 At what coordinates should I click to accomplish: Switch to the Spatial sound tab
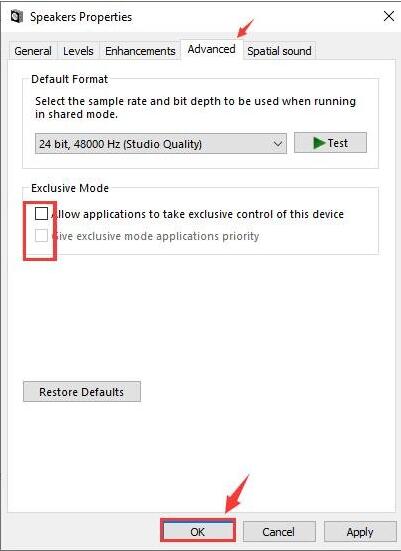point(279,51)
